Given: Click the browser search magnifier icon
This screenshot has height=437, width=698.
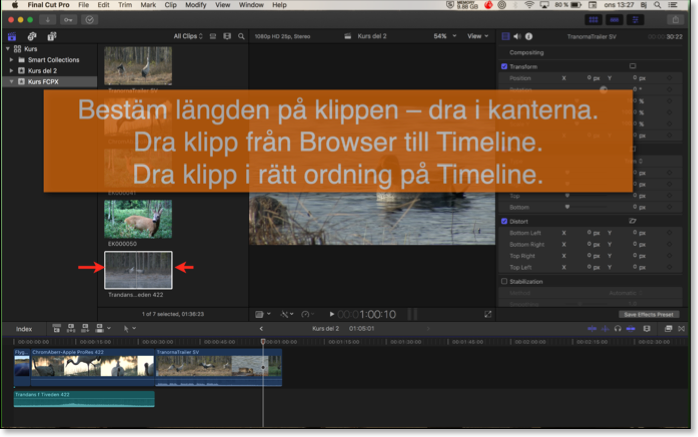Looking at the screenshot, I should pos(241,36).
